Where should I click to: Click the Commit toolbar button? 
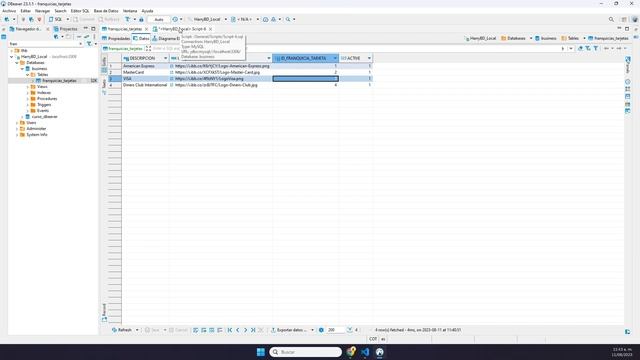[x=84, y=19]
